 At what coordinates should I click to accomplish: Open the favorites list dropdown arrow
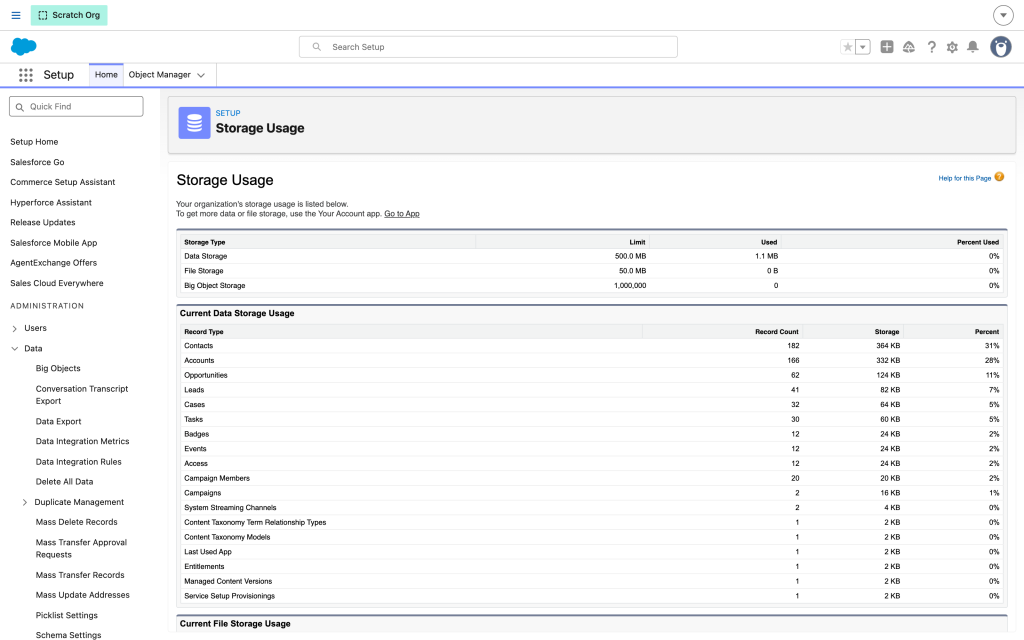(863, 47)
